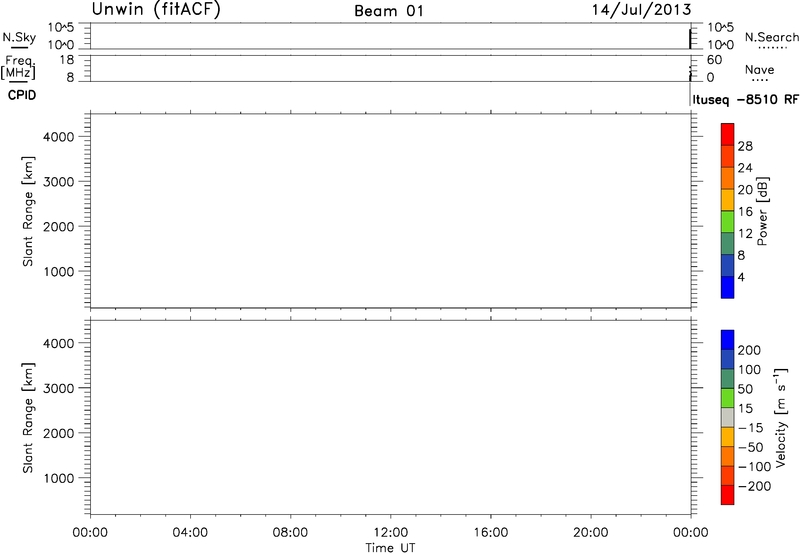800x554 pixels.
Task: Click the '4000' tick of the velocity panel
Action: point(59,343)
